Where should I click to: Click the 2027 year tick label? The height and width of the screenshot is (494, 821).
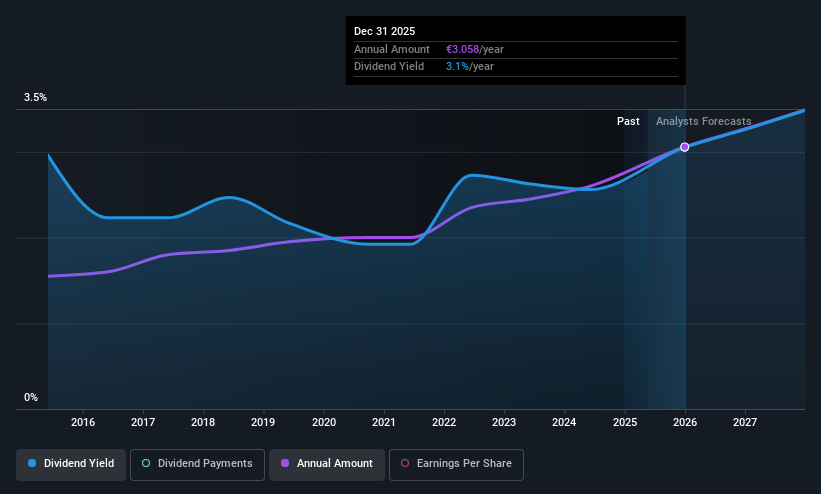click(x=745, y=422)
